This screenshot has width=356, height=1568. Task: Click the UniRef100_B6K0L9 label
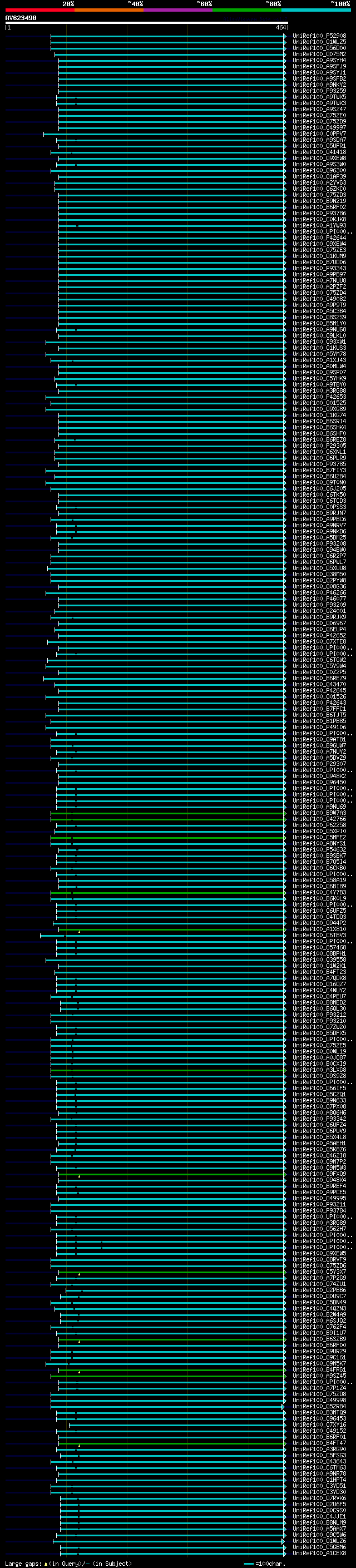[319, 898]
